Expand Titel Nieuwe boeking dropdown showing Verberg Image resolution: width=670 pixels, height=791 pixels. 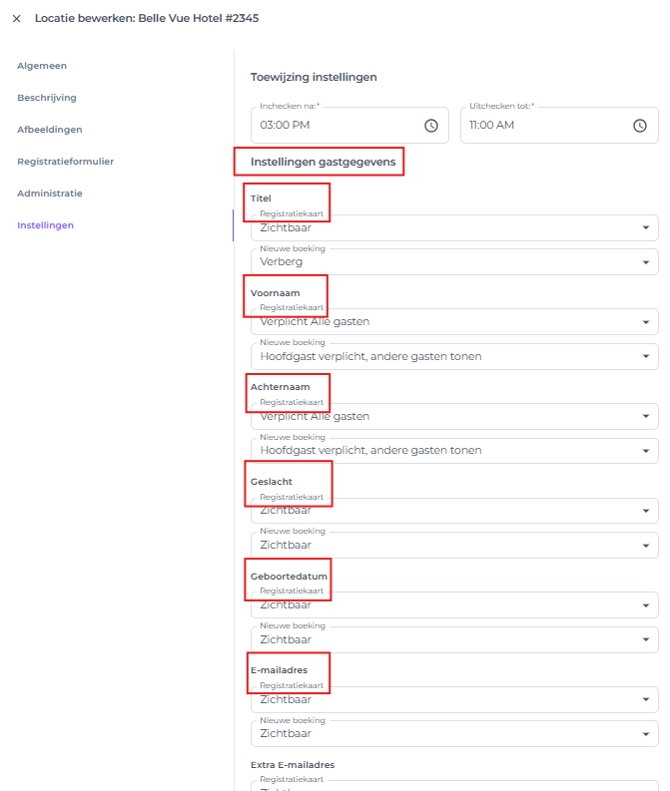coord(454,262)
